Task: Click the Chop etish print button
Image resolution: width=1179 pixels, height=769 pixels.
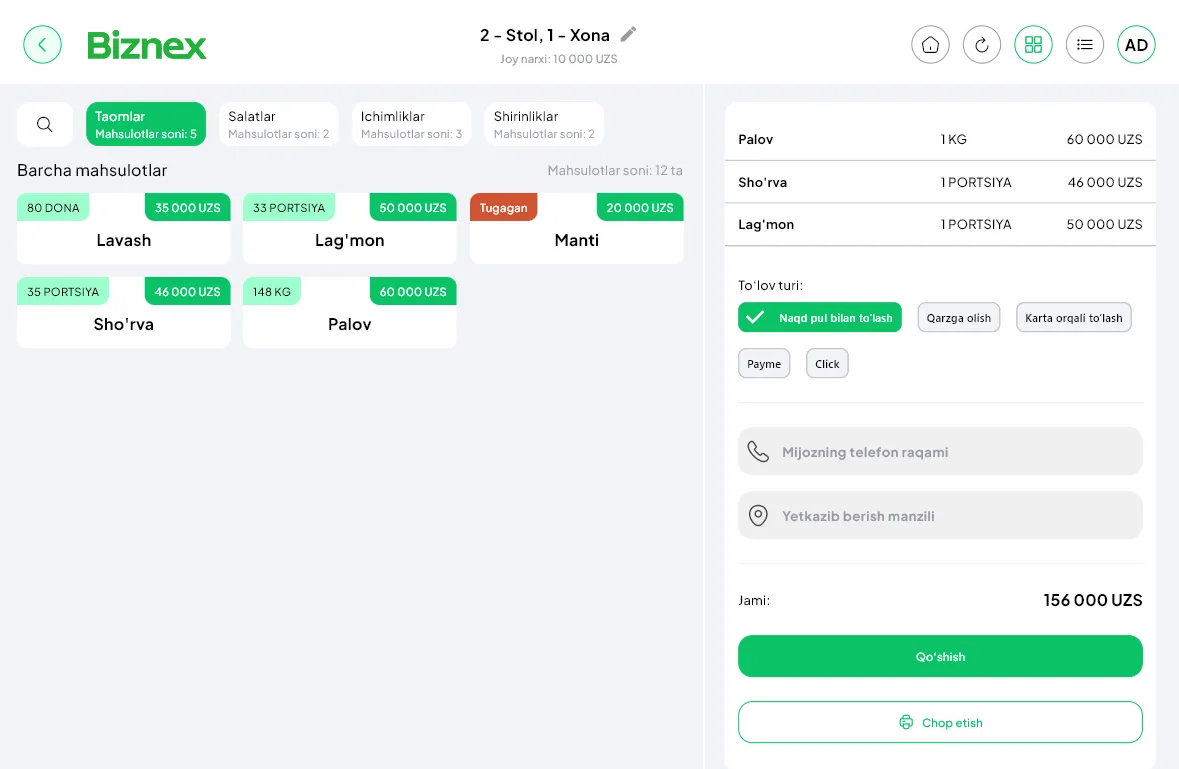Action: click(940, 722)
